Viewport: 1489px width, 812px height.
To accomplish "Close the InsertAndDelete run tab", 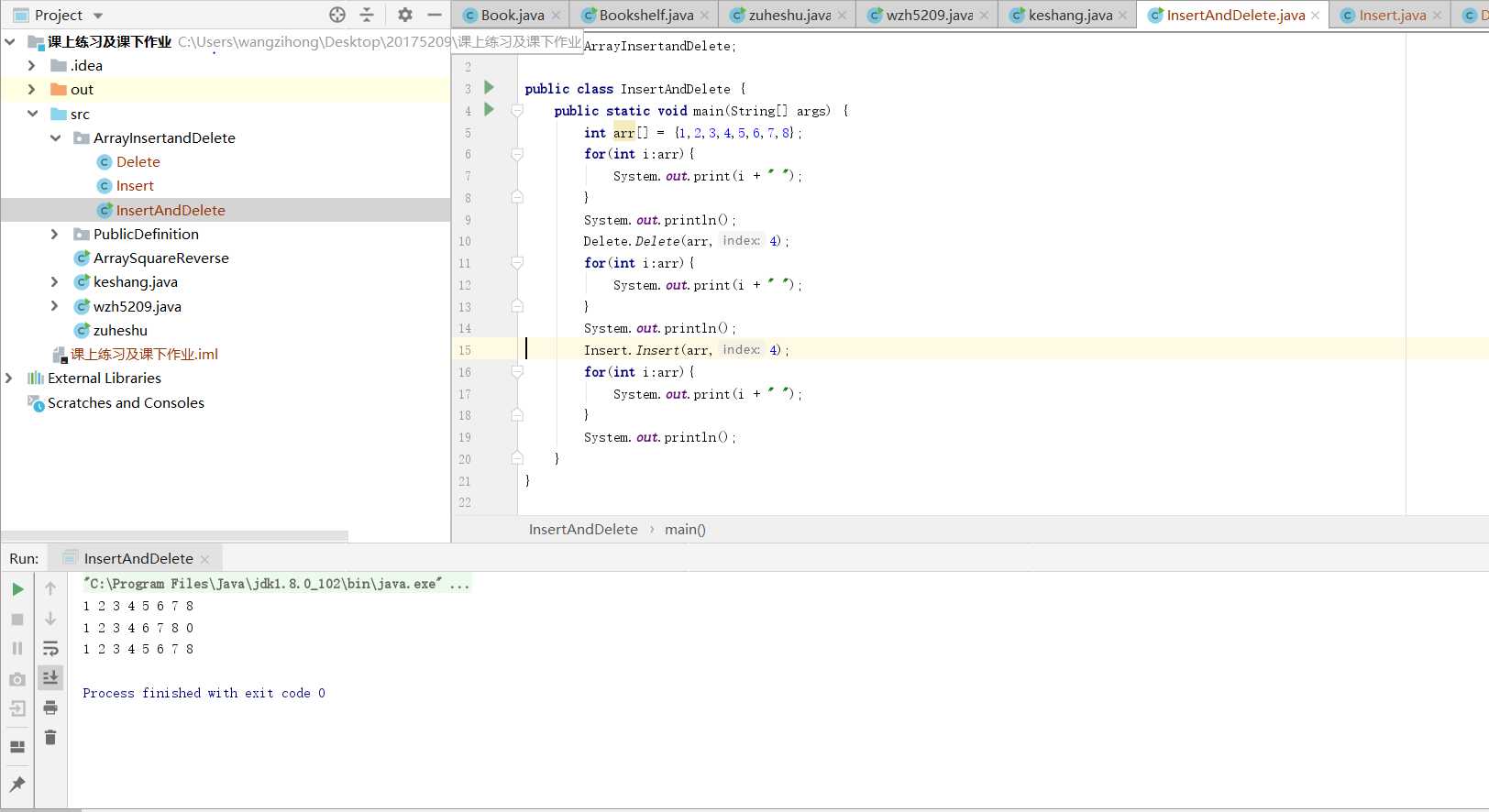I will pyautogui.click(x=204, y=559).
